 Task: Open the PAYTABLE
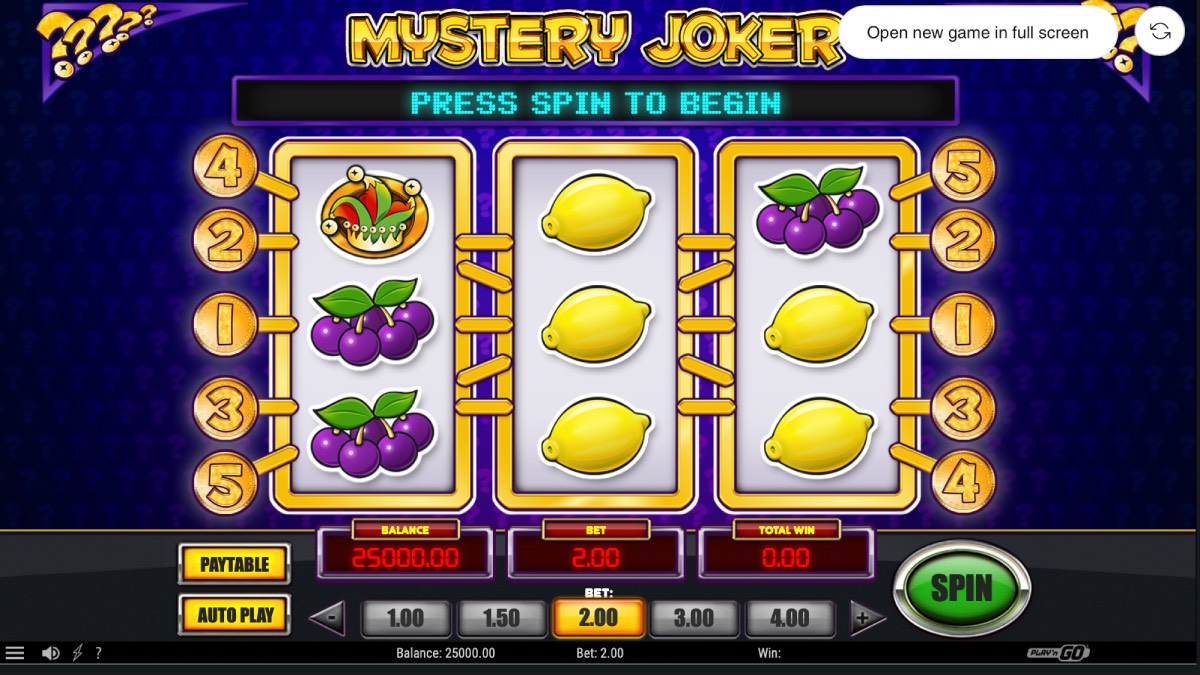coord(234,564)
